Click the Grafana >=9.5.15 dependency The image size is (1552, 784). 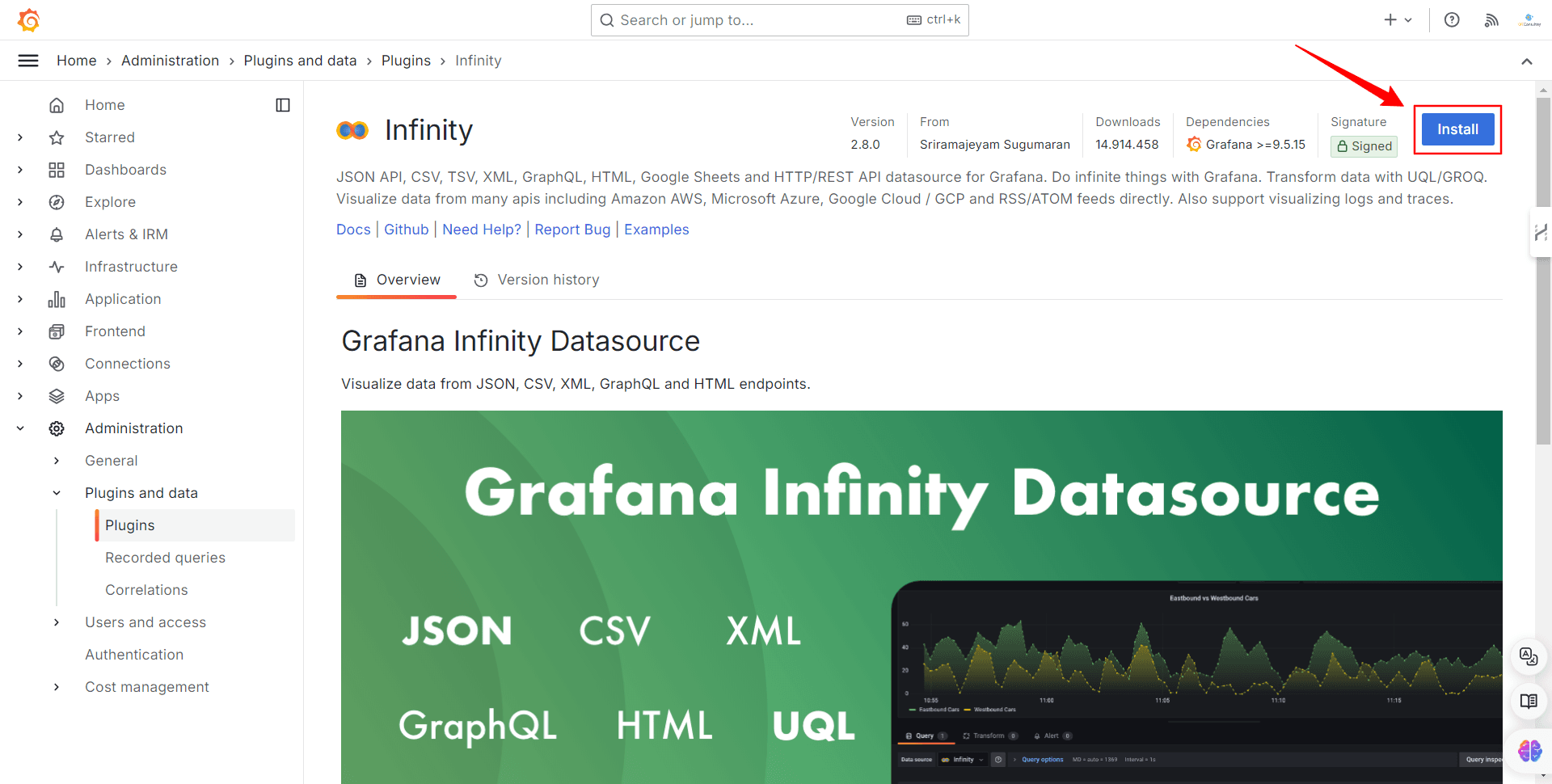pos(1246,145)
